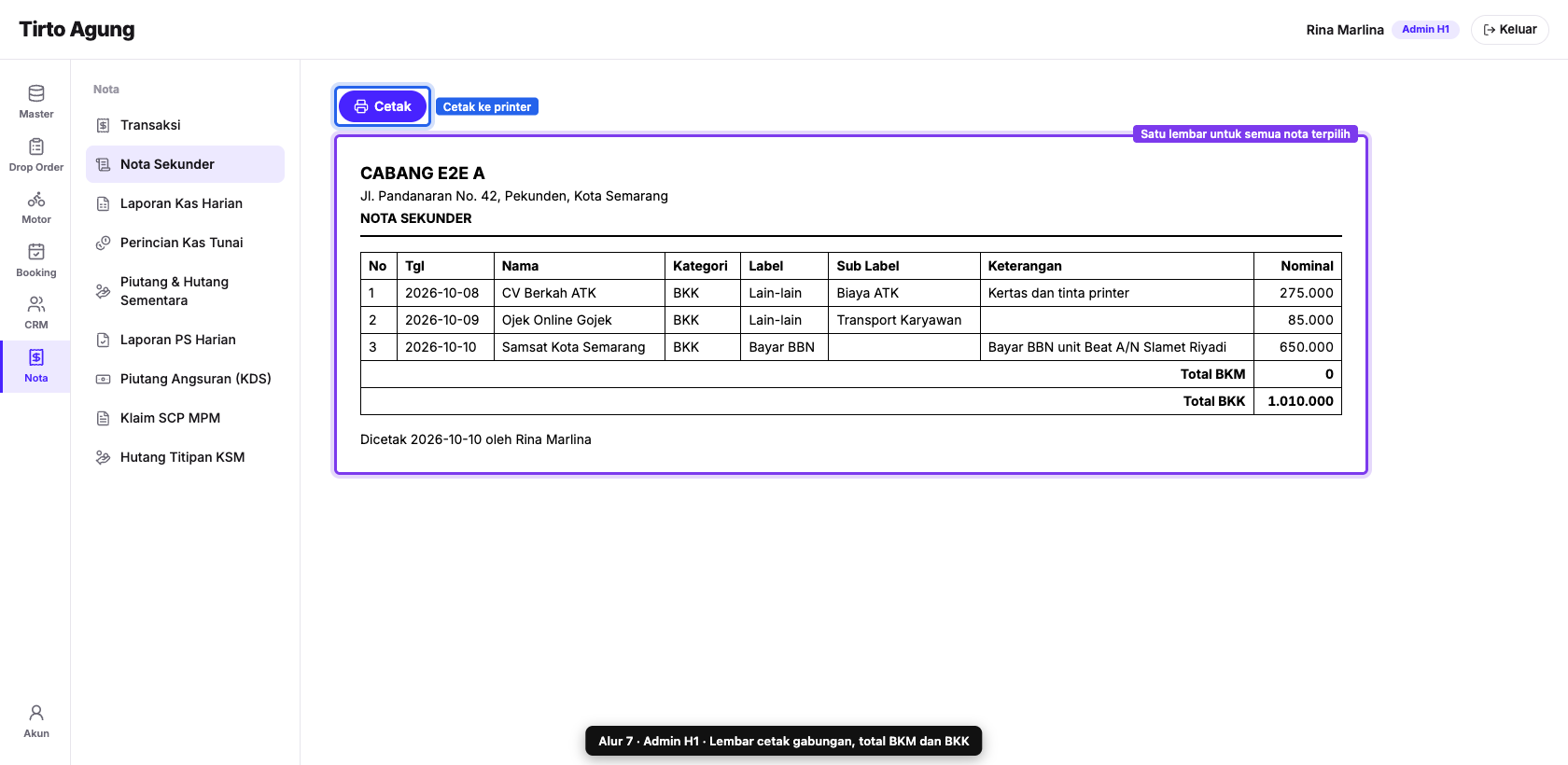Open the Transaksi menu item

[185, 125]
